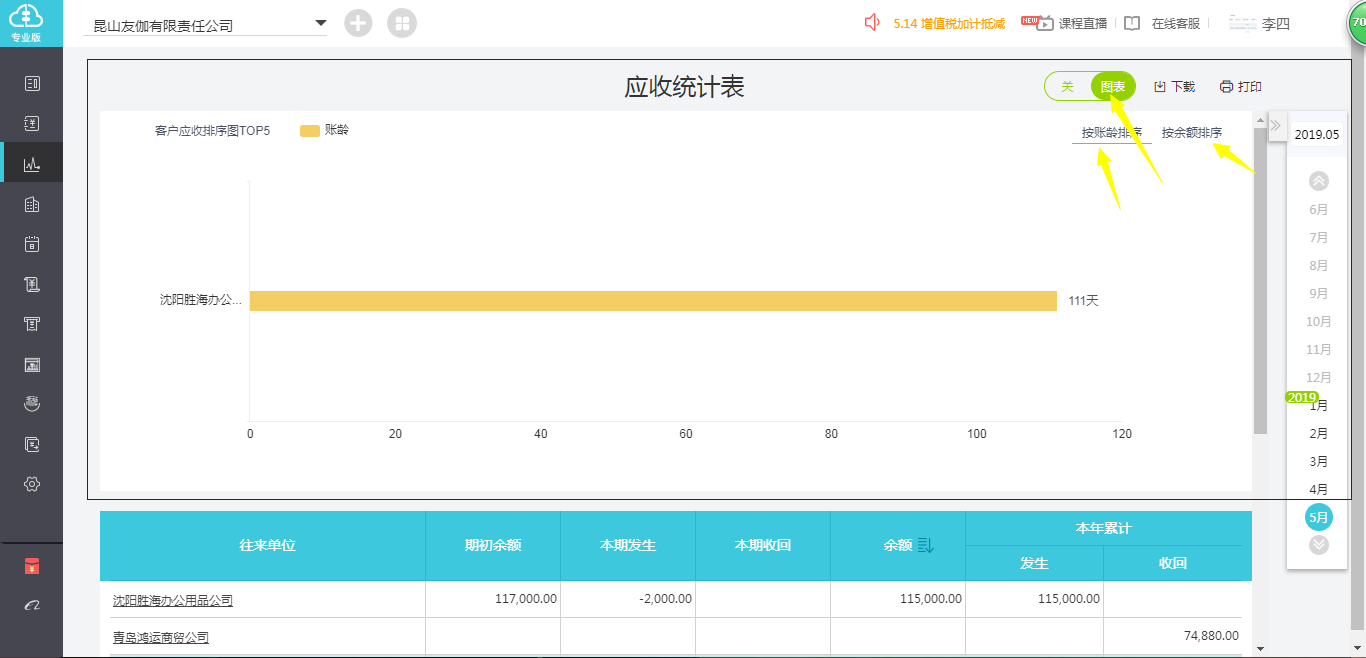
Task: Open the settings gear icon in sidebar
Action: click(x=32, y=484)
